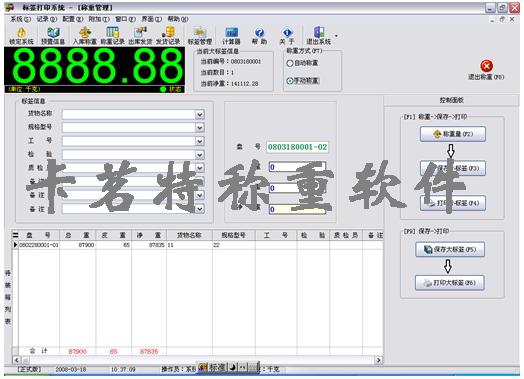Click the 待装箱列表 vertical side tab

click(8, 297)
